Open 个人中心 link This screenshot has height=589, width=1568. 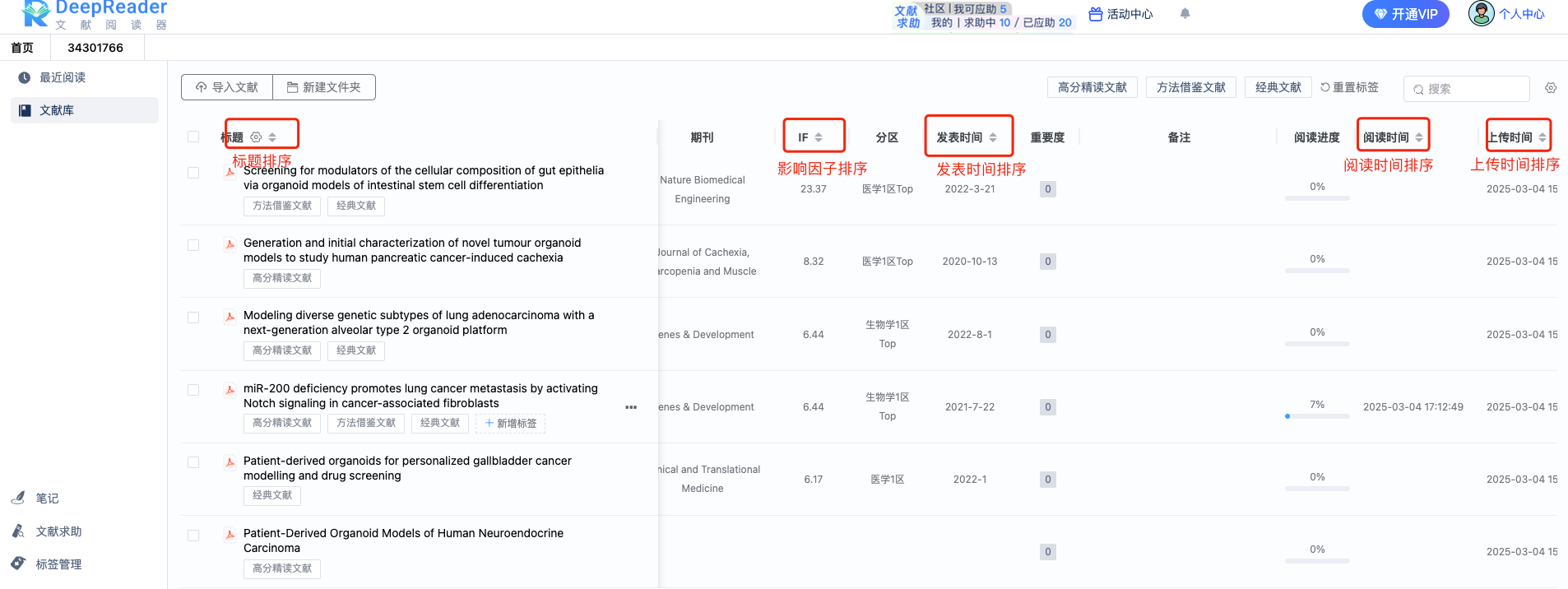coord(1522,14)
